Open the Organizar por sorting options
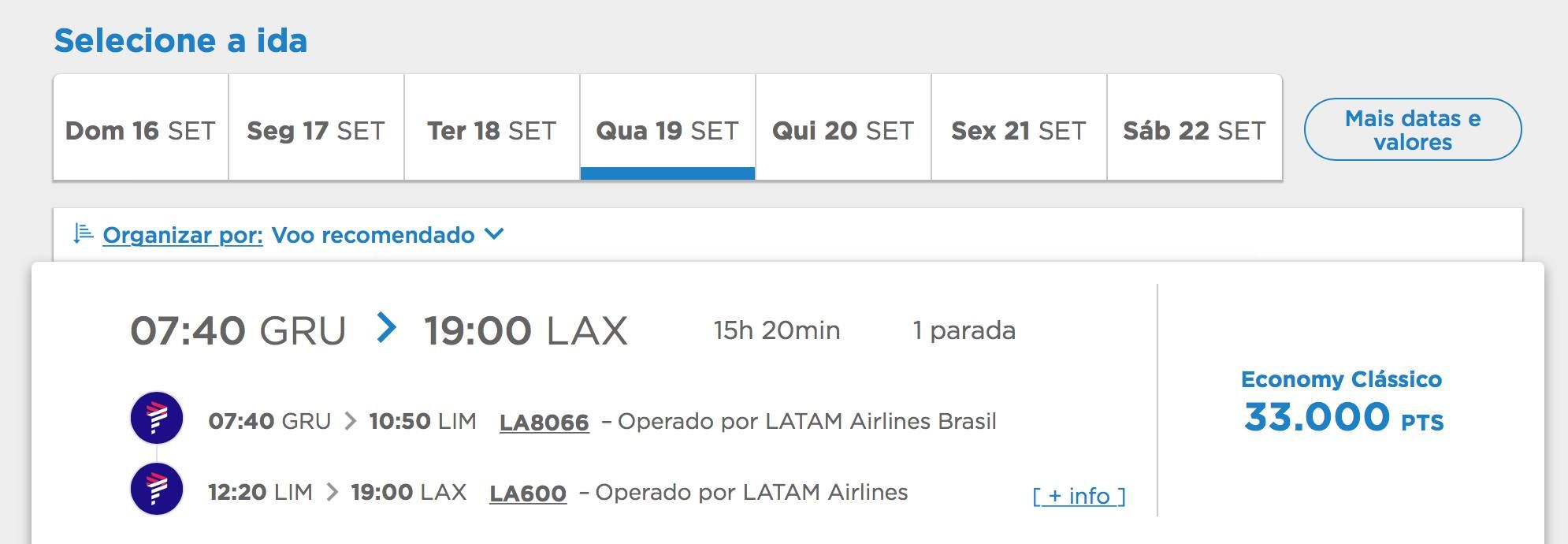 [x=183, y=235]
